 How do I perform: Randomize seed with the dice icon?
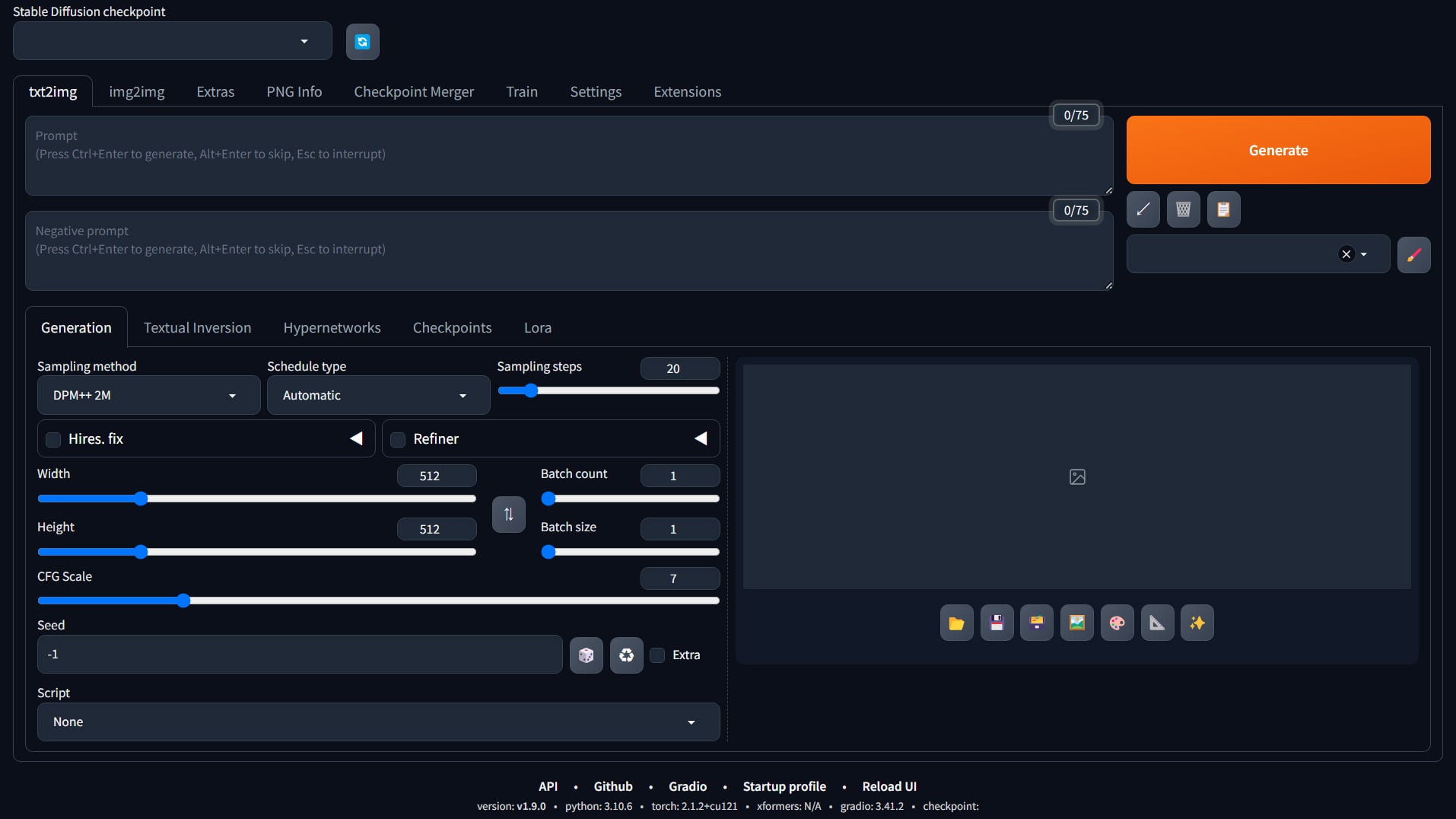tap(587, 655)
